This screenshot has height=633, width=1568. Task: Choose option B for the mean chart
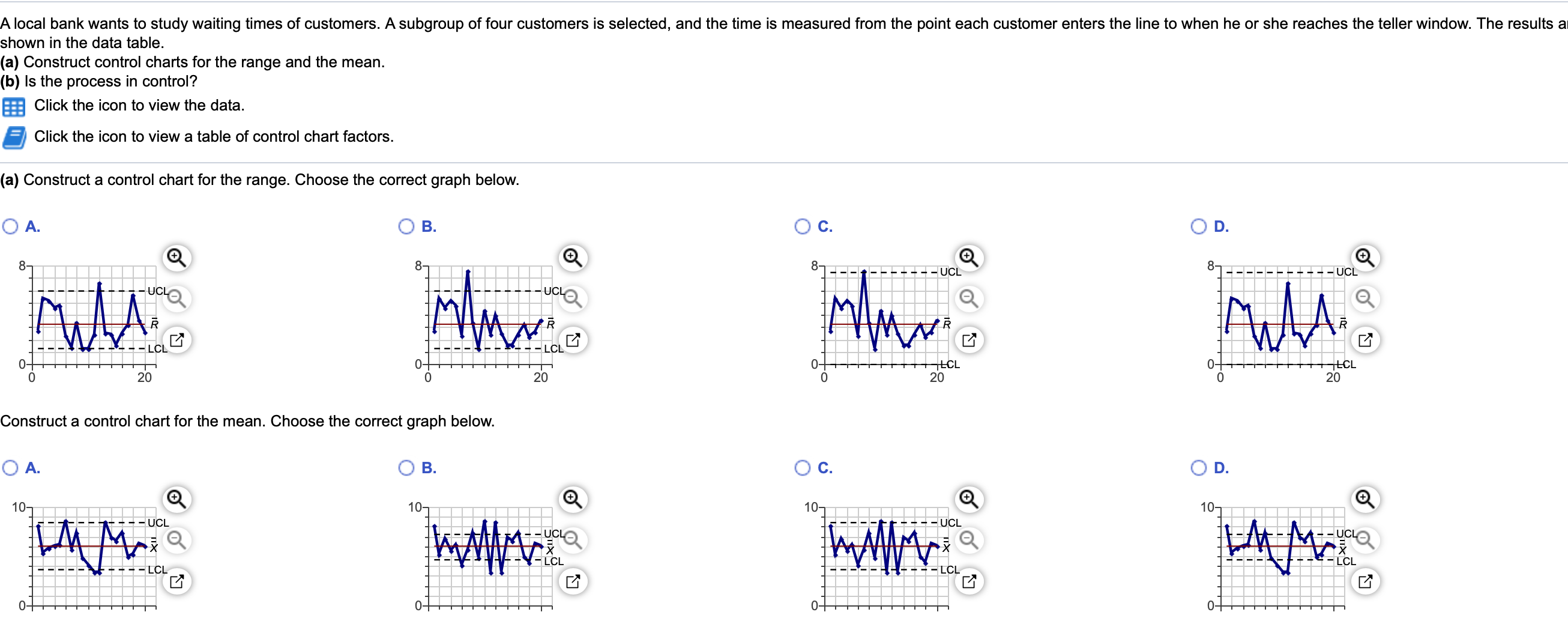pos(406,468)
